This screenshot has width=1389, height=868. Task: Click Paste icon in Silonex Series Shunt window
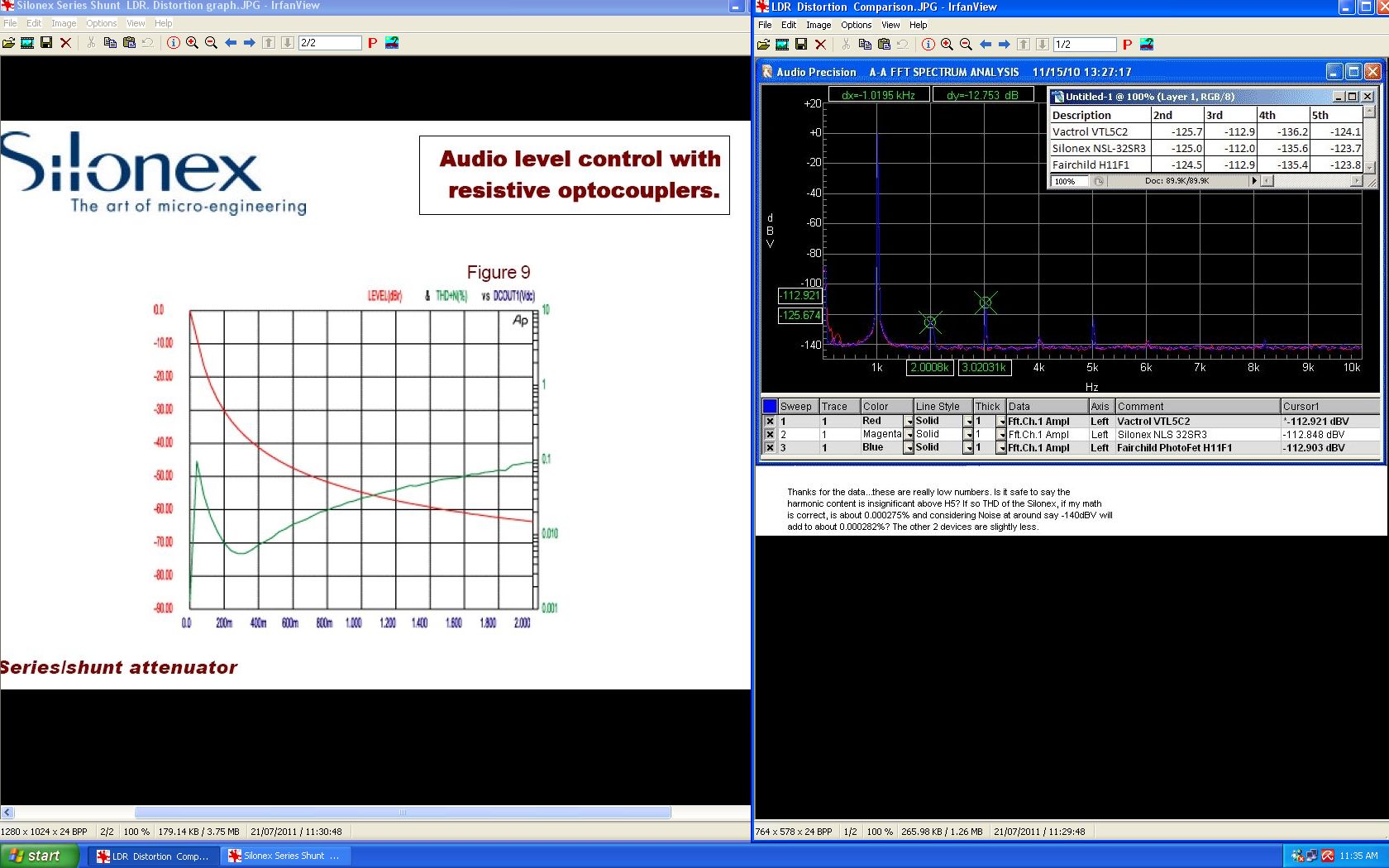pos(129,43)
